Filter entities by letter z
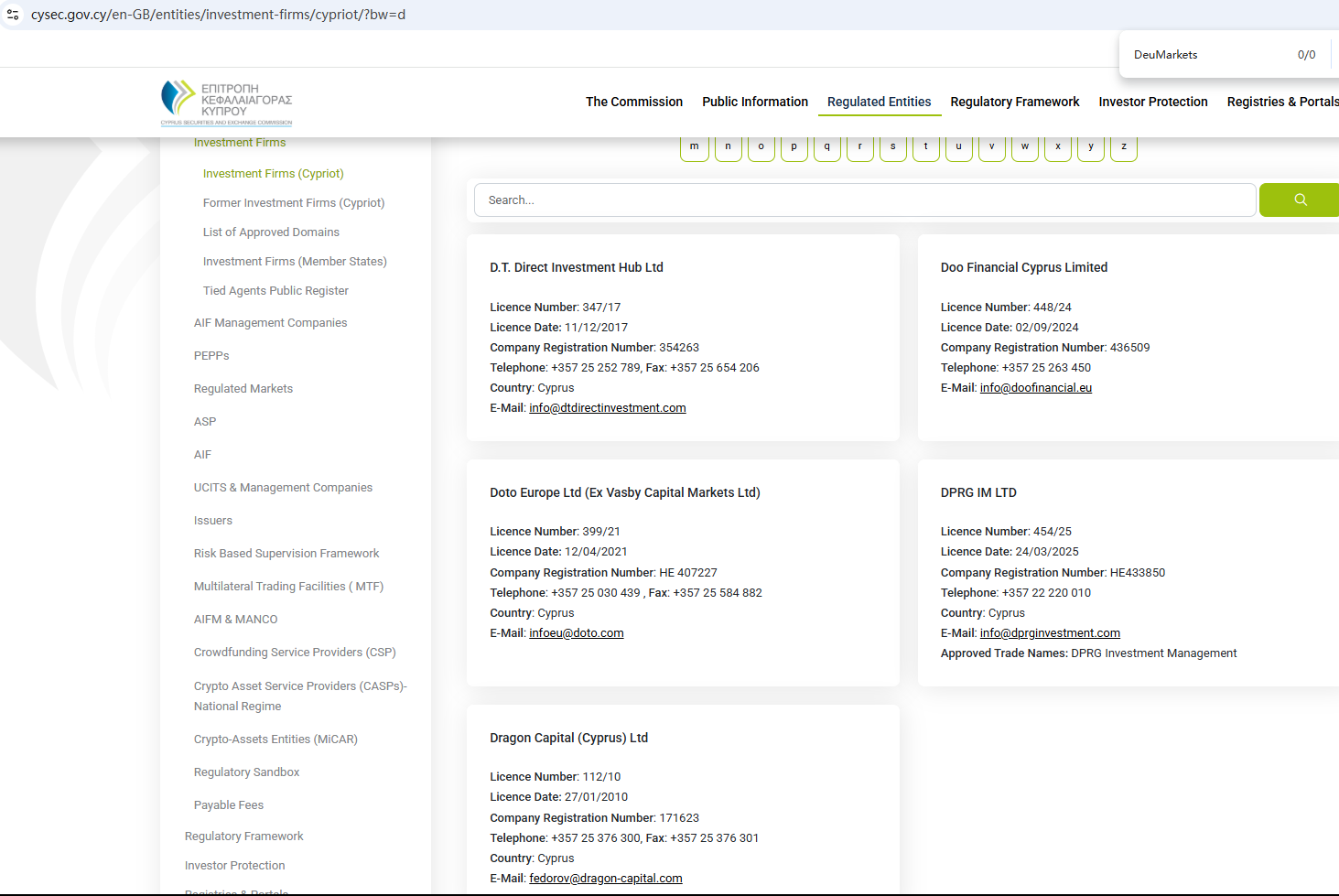This screenshot has height=896, width=1339. 1123,146
